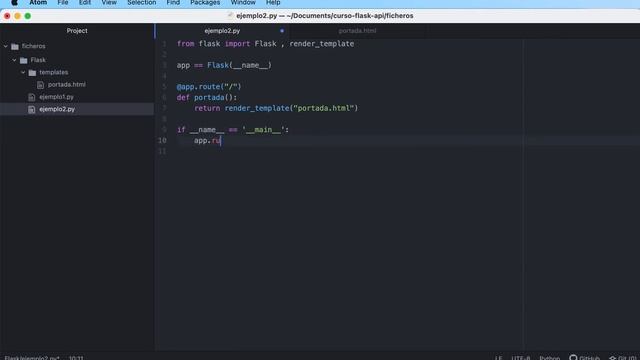Open the Find menu

click(x=173, y=2)
